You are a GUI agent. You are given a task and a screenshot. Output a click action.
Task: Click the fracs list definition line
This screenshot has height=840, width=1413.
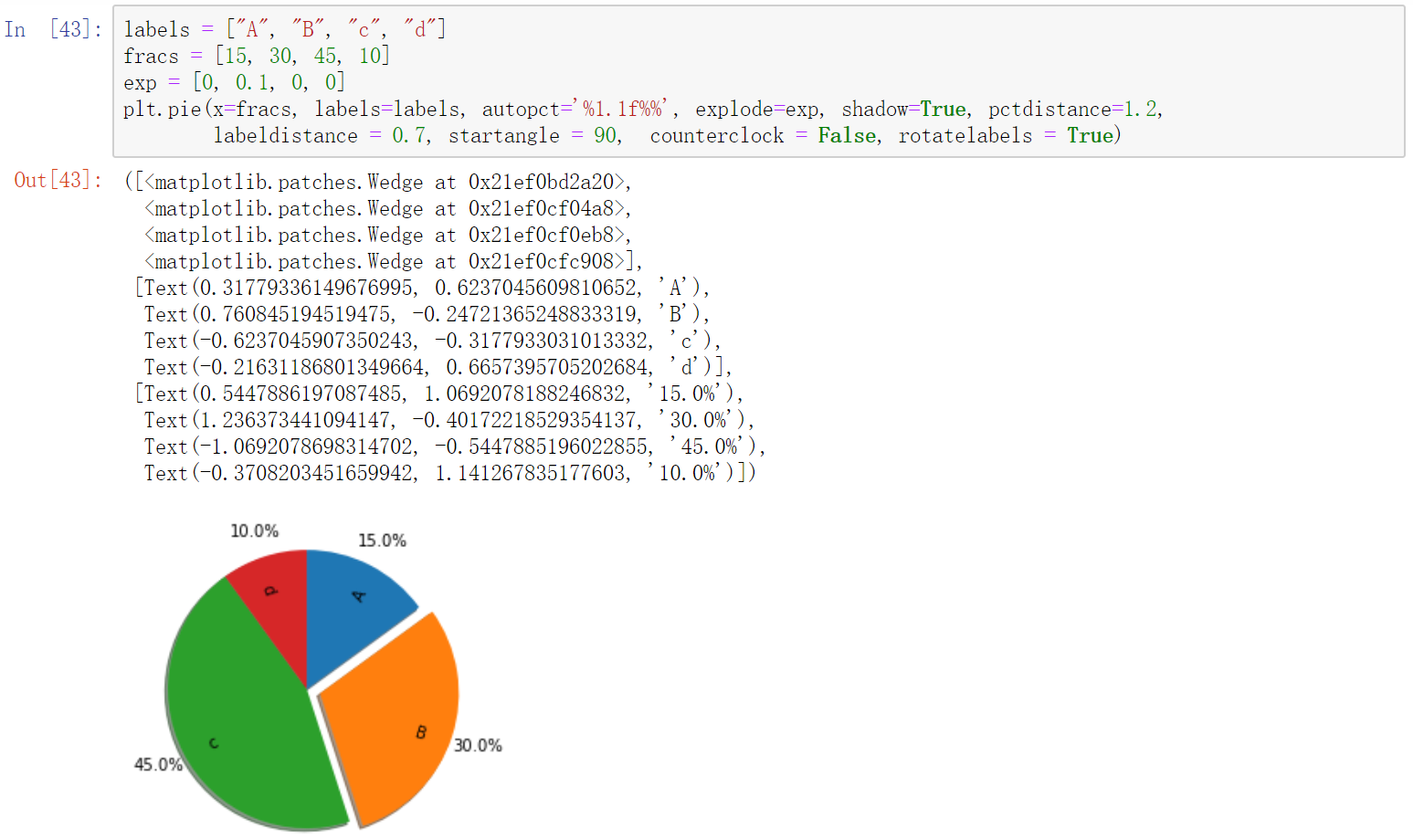(256, 56)
